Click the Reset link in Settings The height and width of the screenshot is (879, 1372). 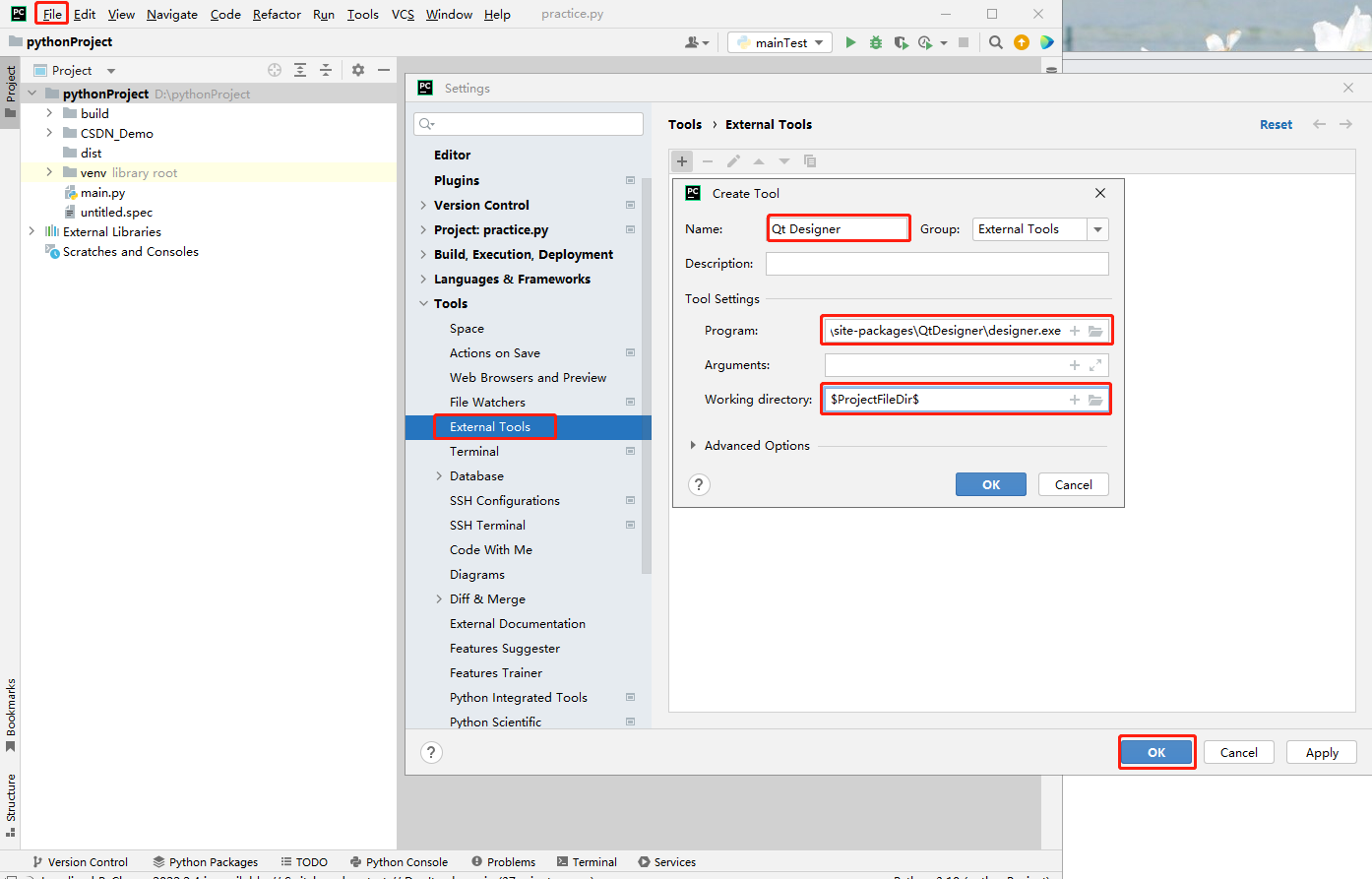tap(1276, 124)
